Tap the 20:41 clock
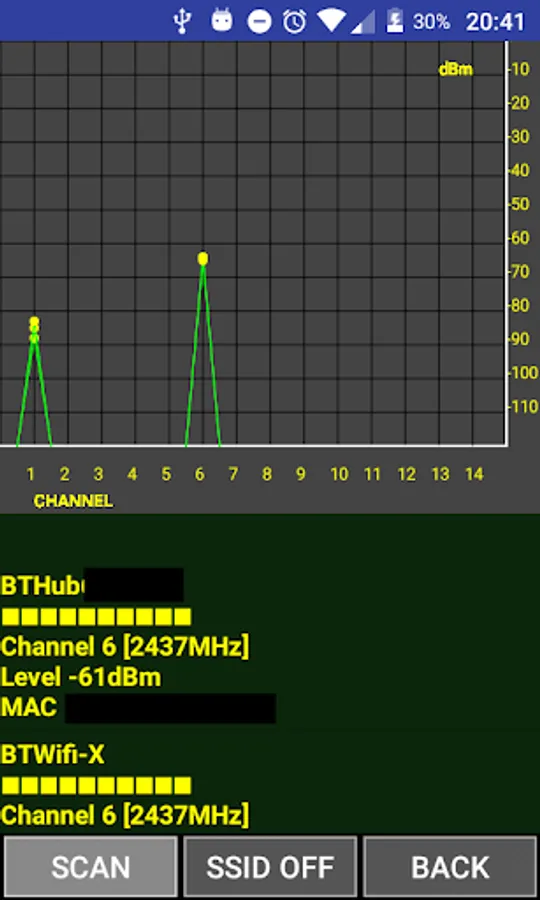 click(x=495, y=22)
